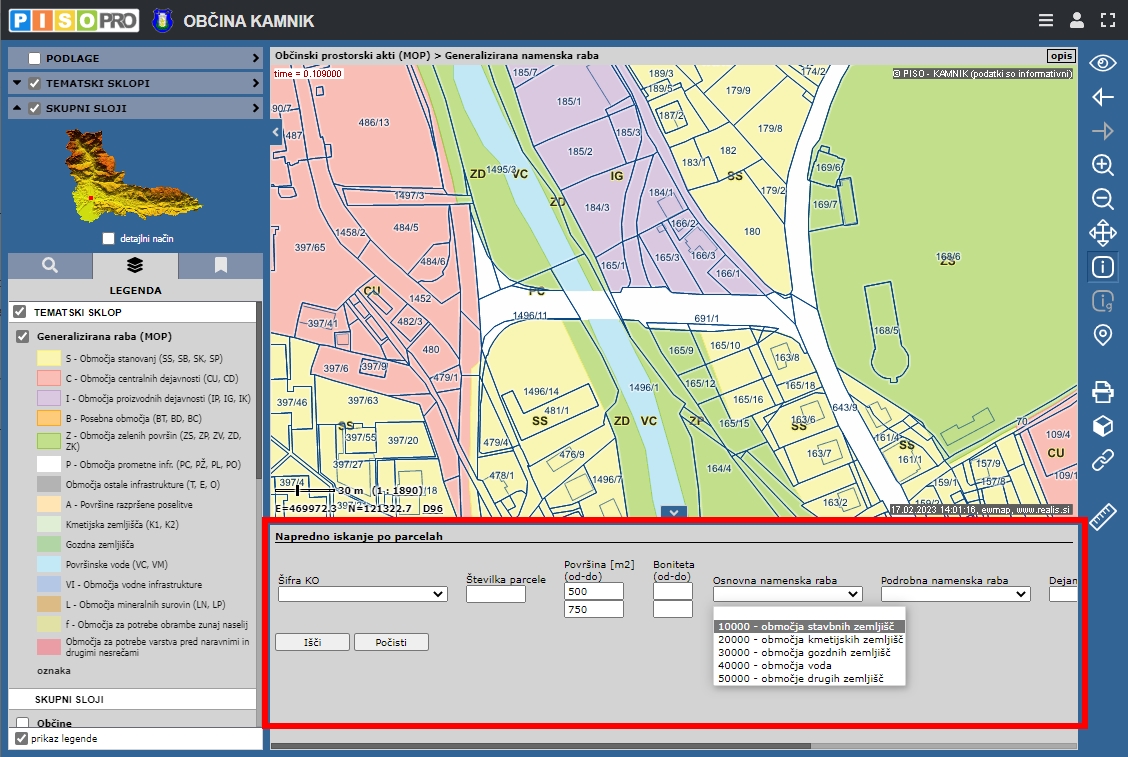Enable the detajlni način checkbox

pyautogui.click(x=109, y=239)
